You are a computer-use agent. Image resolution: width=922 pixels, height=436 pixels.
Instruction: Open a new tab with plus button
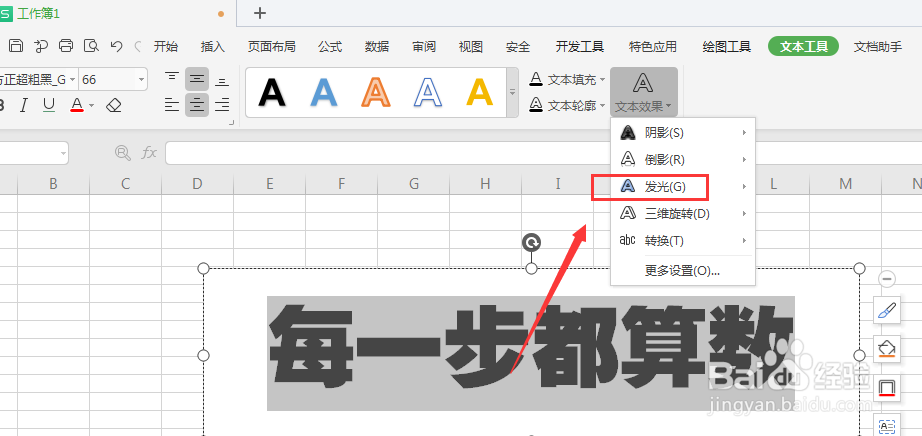(x=259, y=13)
